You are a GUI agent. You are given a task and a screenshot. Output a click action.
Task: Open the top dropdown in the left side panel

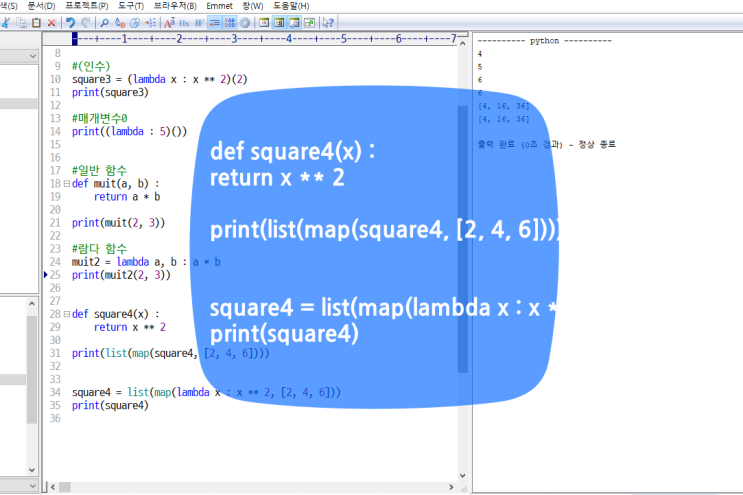pos(33,56)
